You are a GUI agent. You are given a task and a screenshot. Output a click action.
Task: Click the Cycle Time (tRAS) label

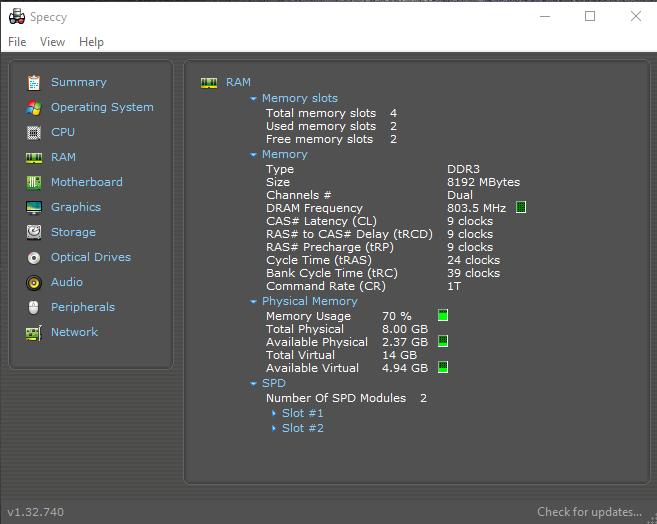pos(319,260)
